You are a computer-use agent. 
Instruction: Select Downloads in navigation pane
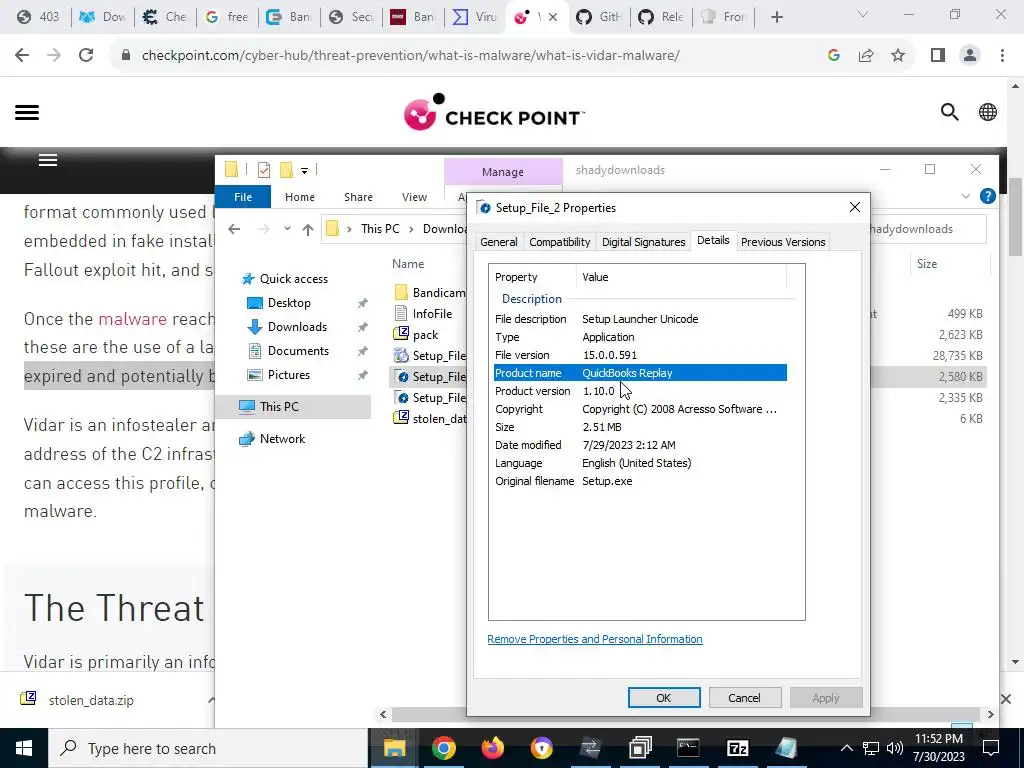click(296, 327)
